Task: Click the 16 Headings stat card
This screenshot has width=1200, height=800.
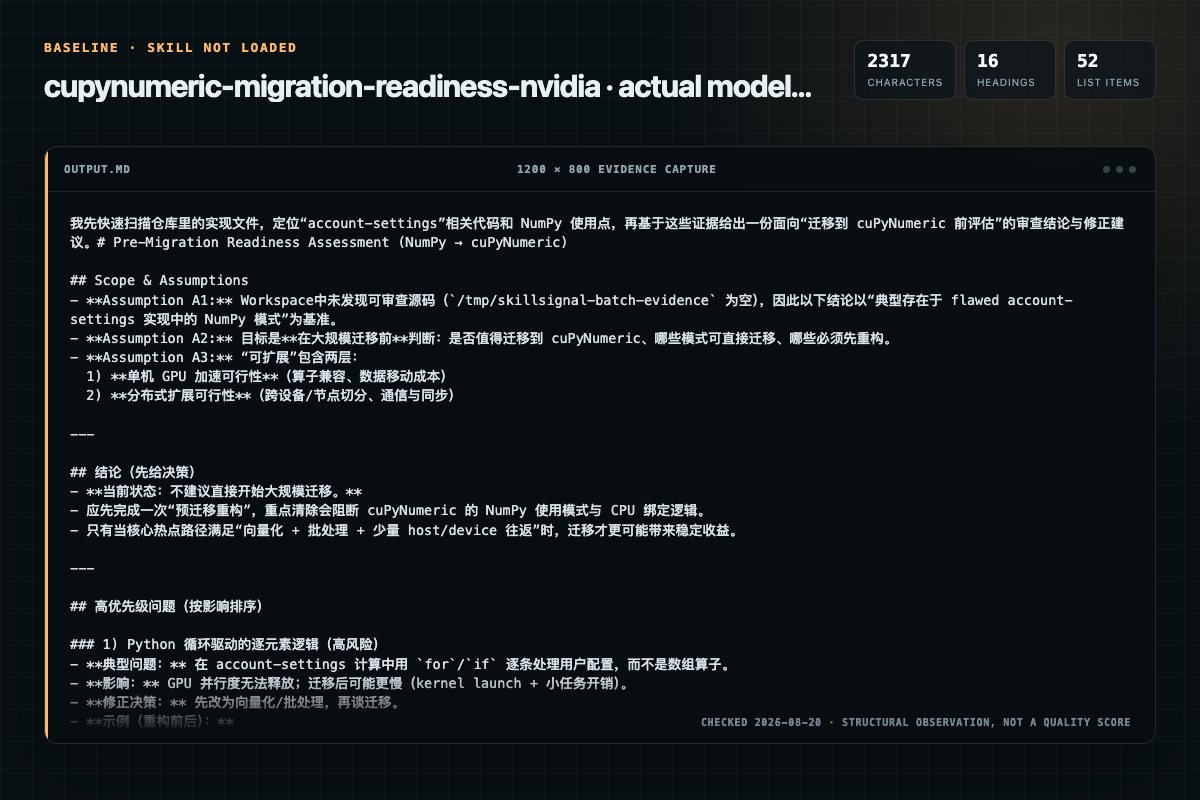Action: [1010, 70]
